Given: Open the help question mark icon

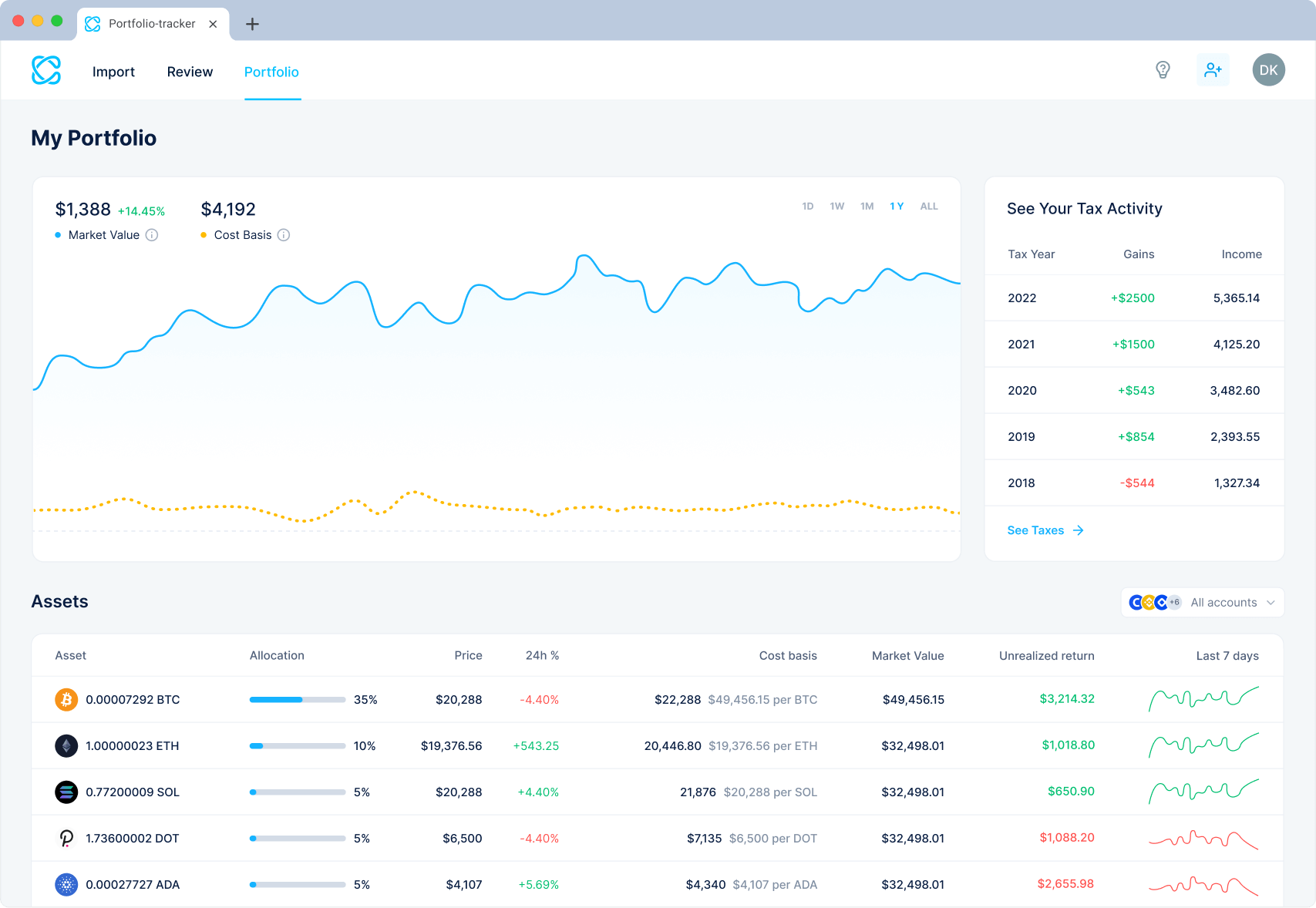Looking at the screenshot, I should 1163,69.
